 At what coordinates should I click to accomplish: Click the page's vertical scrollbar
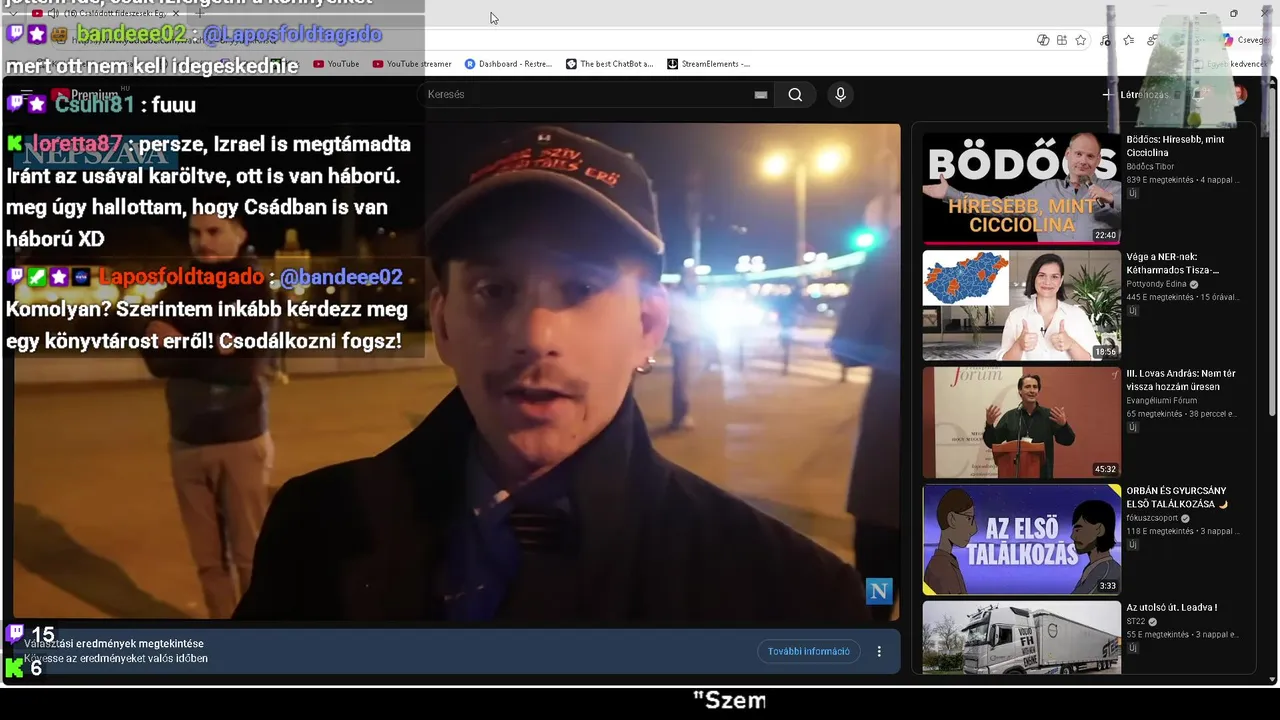tap(1273, 250)
